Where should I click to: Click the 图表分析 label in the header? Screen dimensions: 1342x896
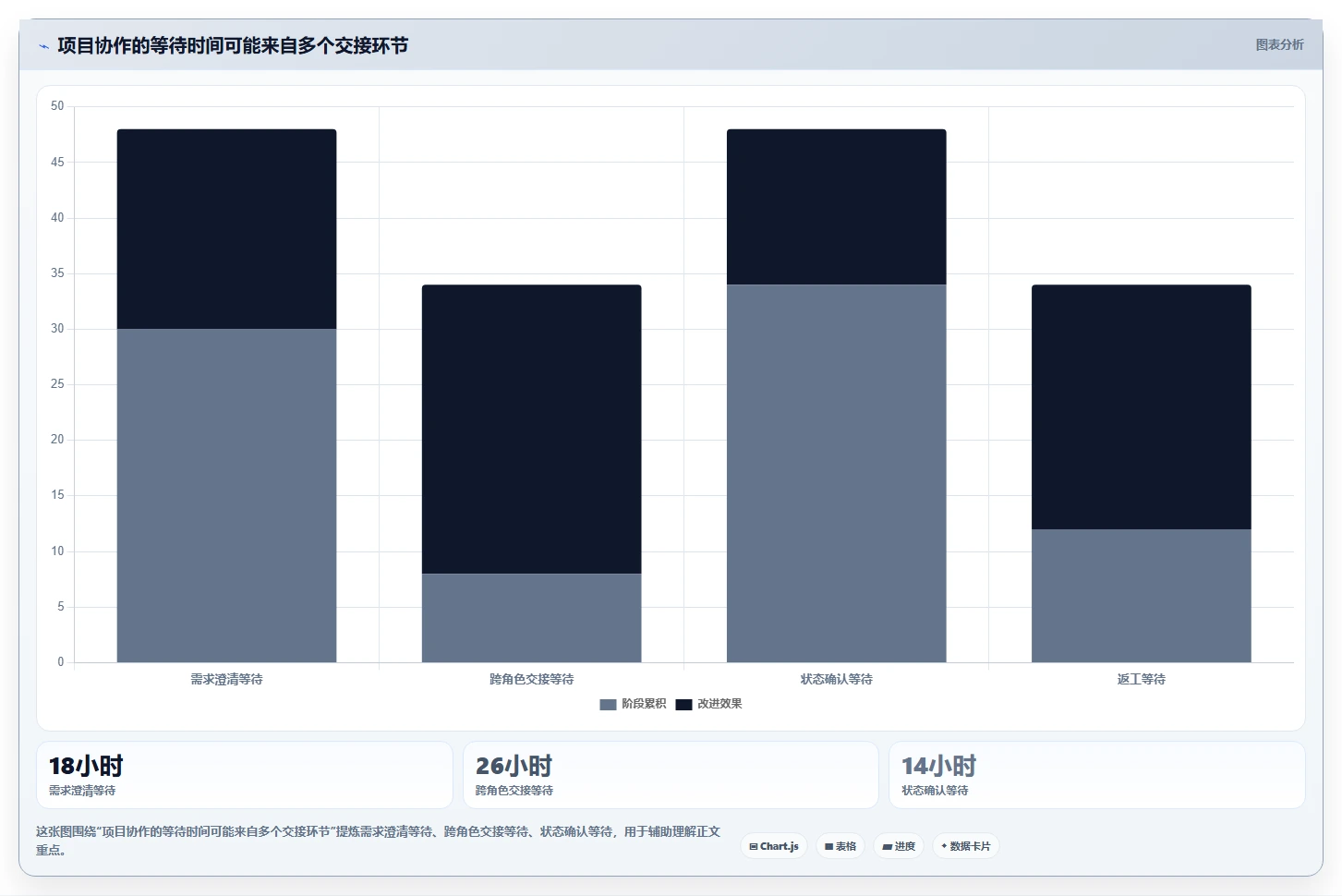1279,44
